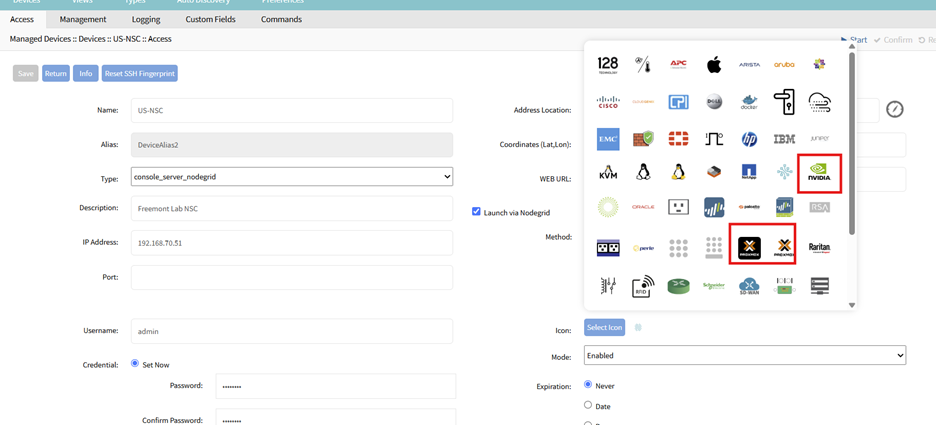The image size is (936, 425).
Task: Switch to the Management tab
Action: coord(83,19)
